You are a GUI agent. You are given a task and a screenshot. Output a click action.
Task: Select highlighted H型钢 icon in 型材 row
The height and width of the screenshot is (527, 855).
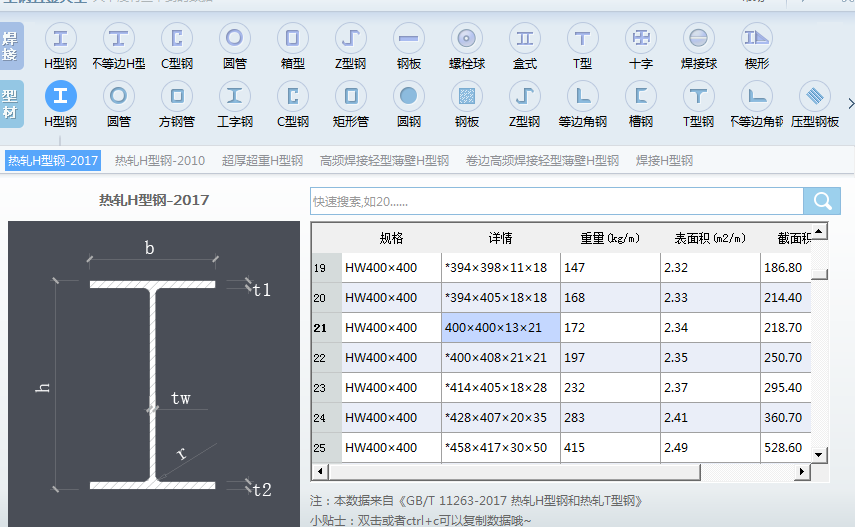point(61,97)
